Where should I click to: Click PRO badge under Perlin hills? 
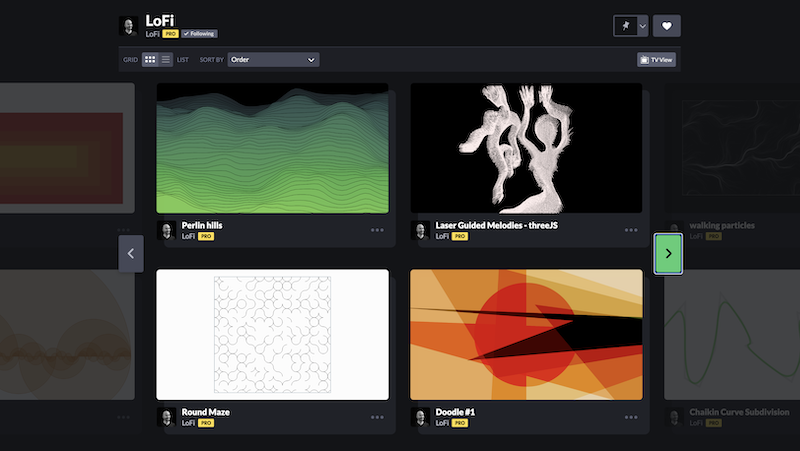click(206, 236)
